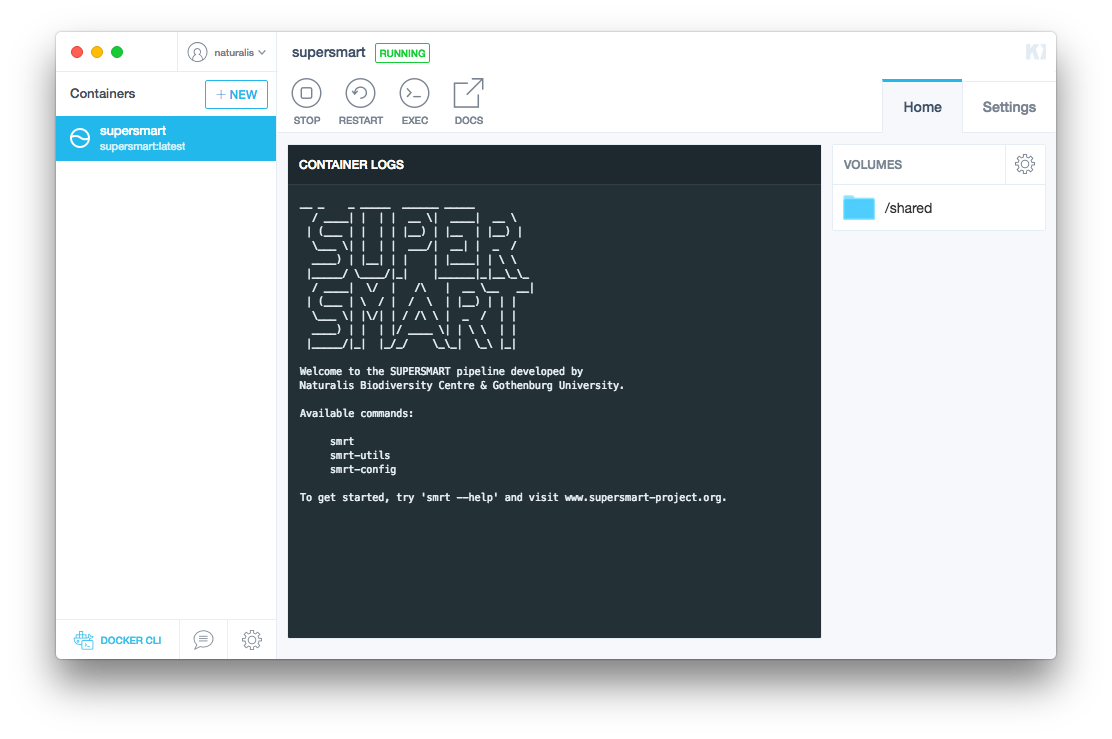Click the Containers sidebar heading
Viewport: 1112px width, 739px height.
[102, 94]
